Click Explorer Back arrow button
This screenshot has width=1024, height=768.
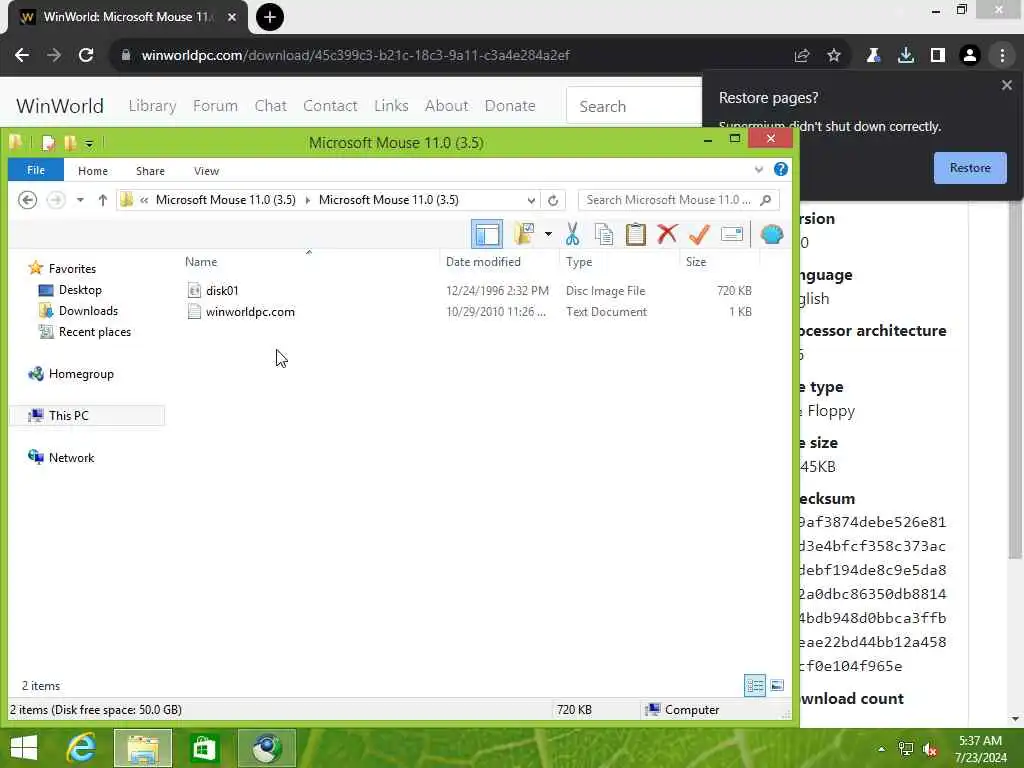(27, 200)
